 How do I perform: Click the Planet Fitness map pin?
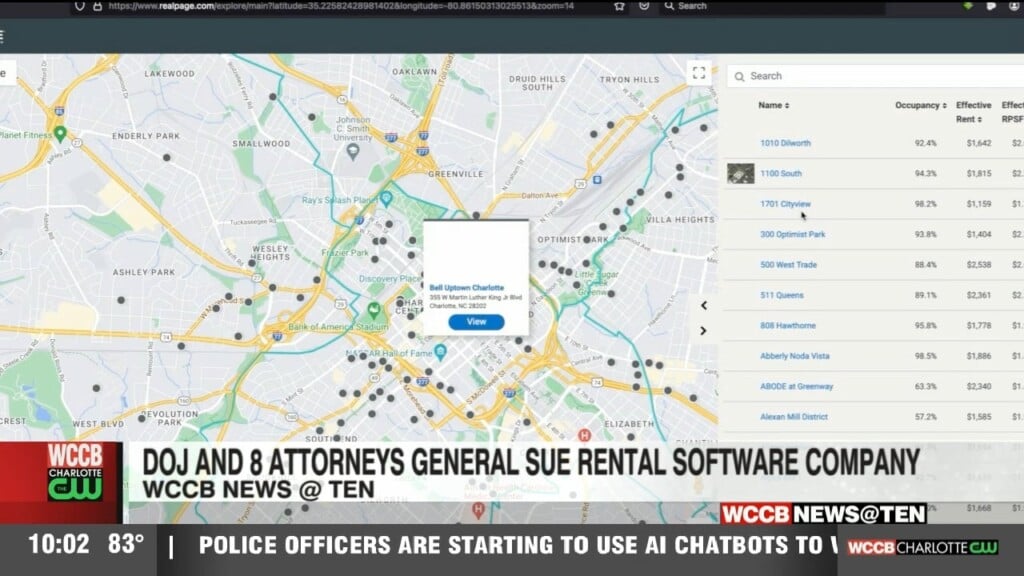click(60, 134)
